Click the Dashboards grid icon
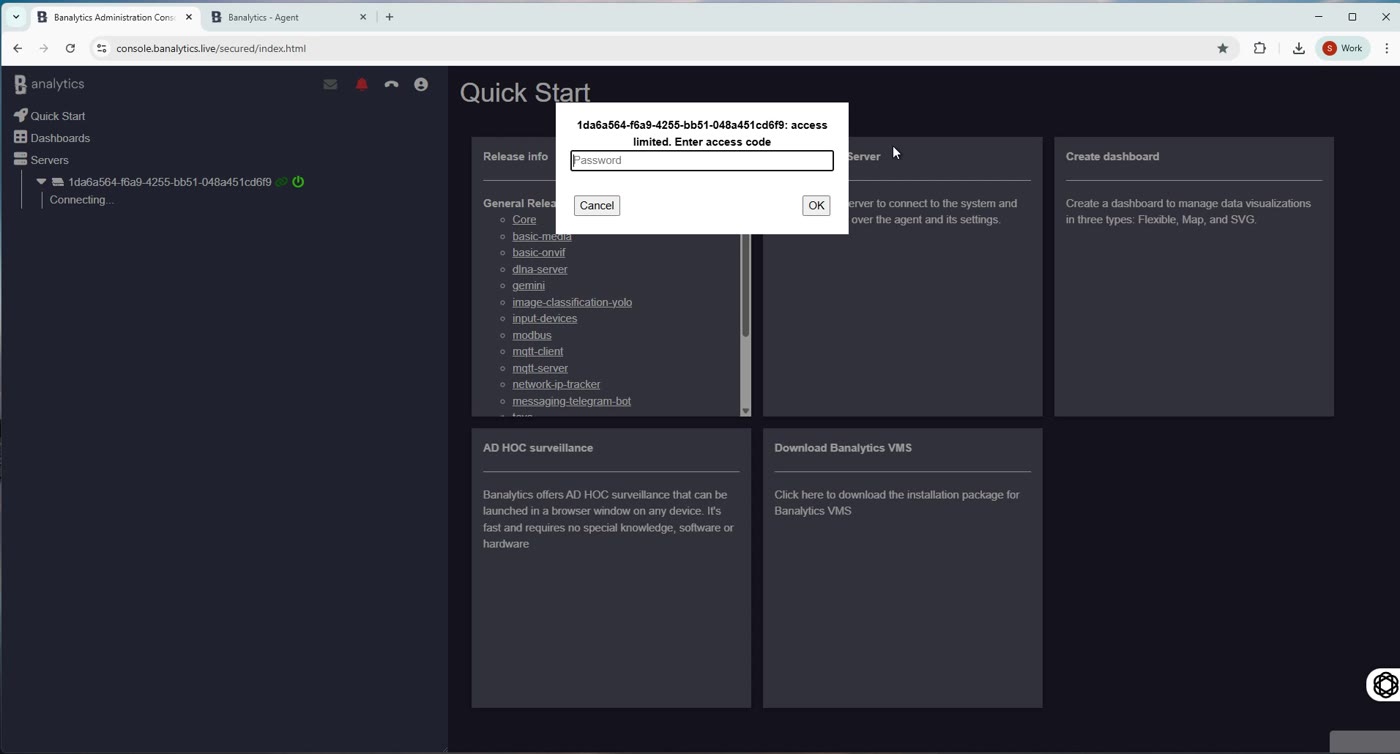The height and width of the screenshot is (754, 1400). 20,138
